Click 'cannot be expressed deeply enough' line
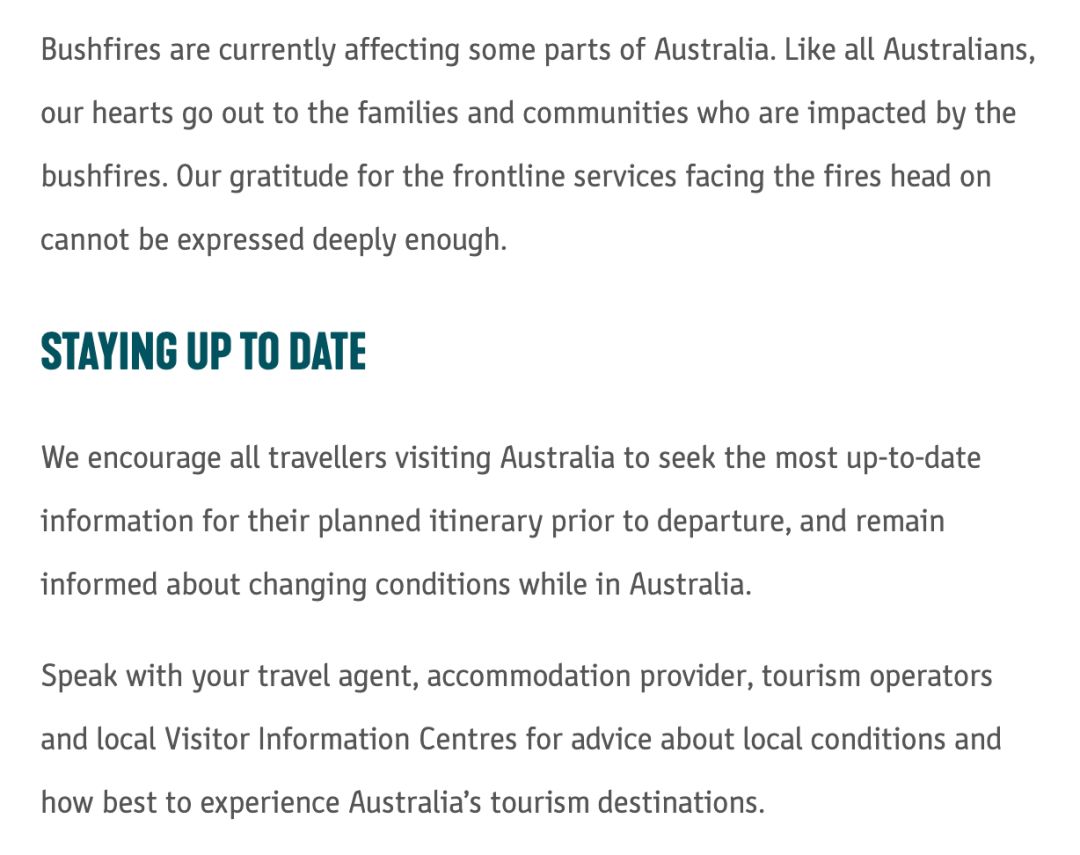The image size is (1080, 855). (273, 240)
